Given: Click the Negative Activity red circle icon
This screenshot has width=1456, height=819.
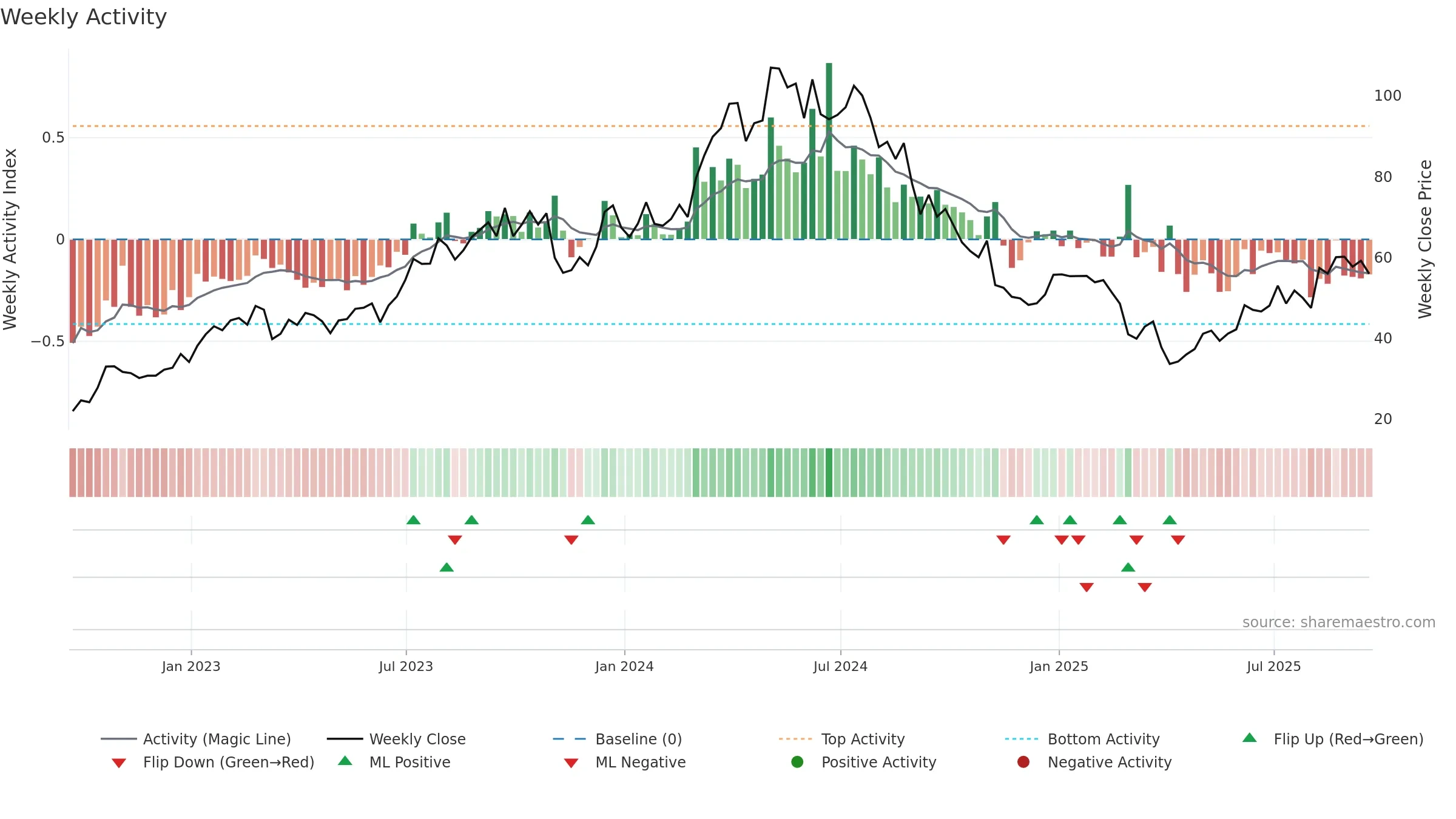Looking at the screenshot, I should (x=1023, y=762).
